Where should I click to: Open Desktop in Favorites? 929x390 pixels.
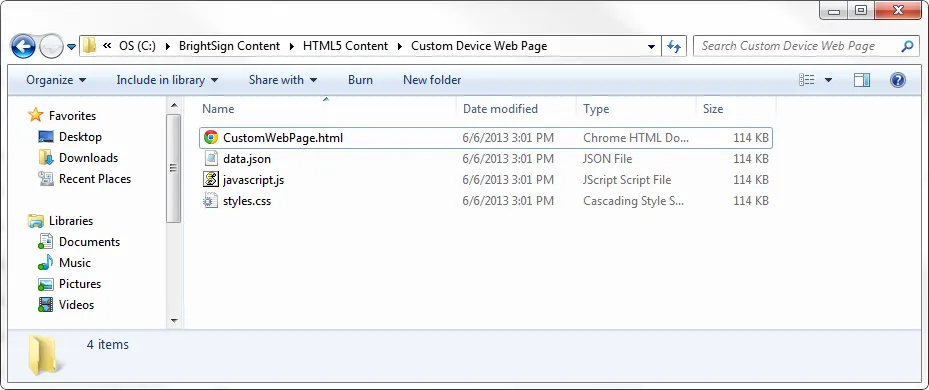[80, 137]
